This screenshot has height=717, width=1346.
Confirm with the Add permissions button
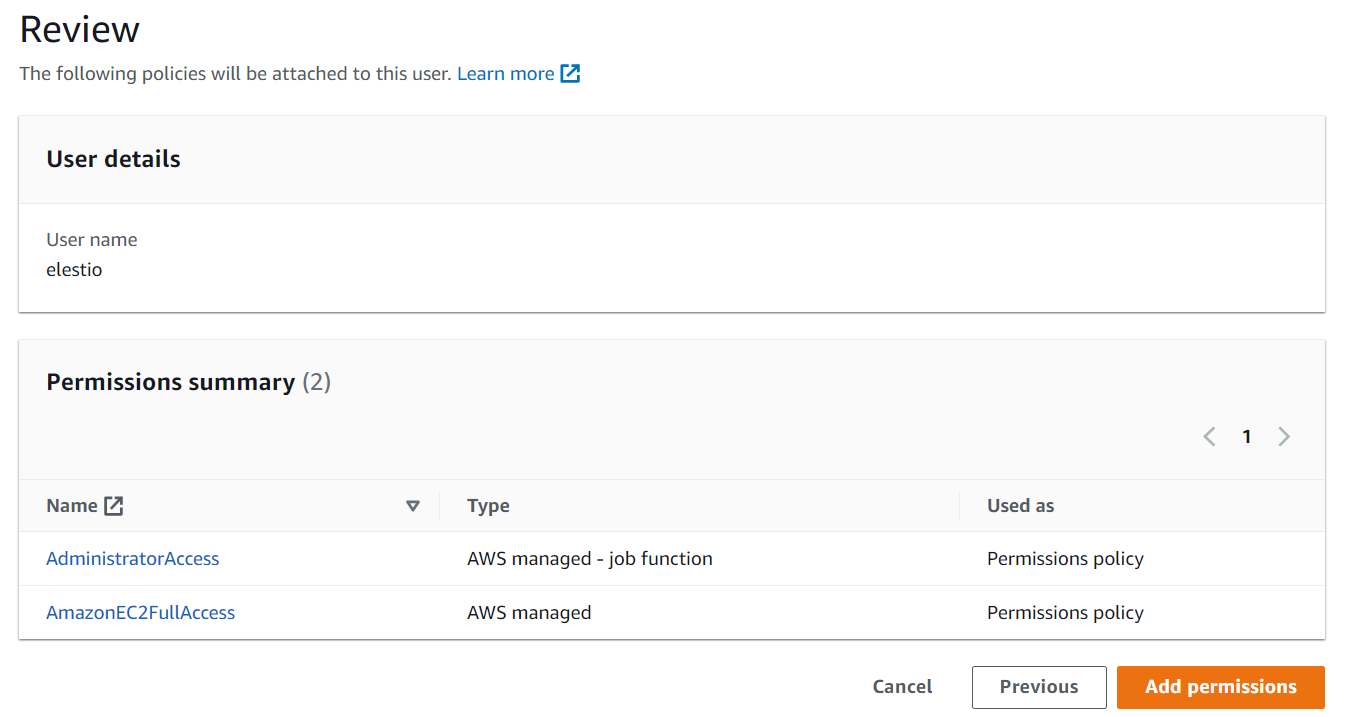click(x=1220, y=687)
